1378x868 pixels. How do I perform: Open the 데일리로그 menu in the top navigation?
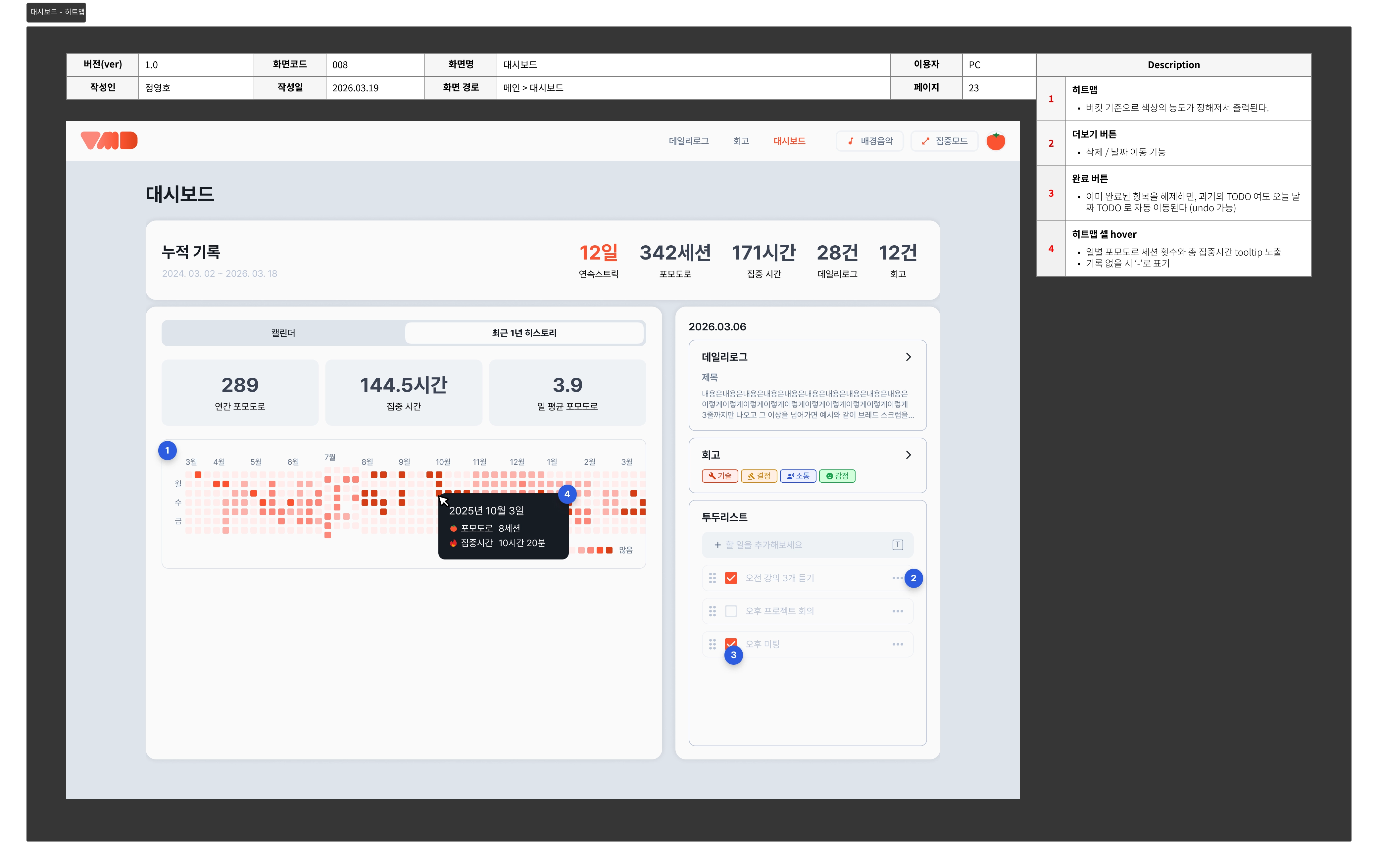pyautogui.click(x=688, y=141)
